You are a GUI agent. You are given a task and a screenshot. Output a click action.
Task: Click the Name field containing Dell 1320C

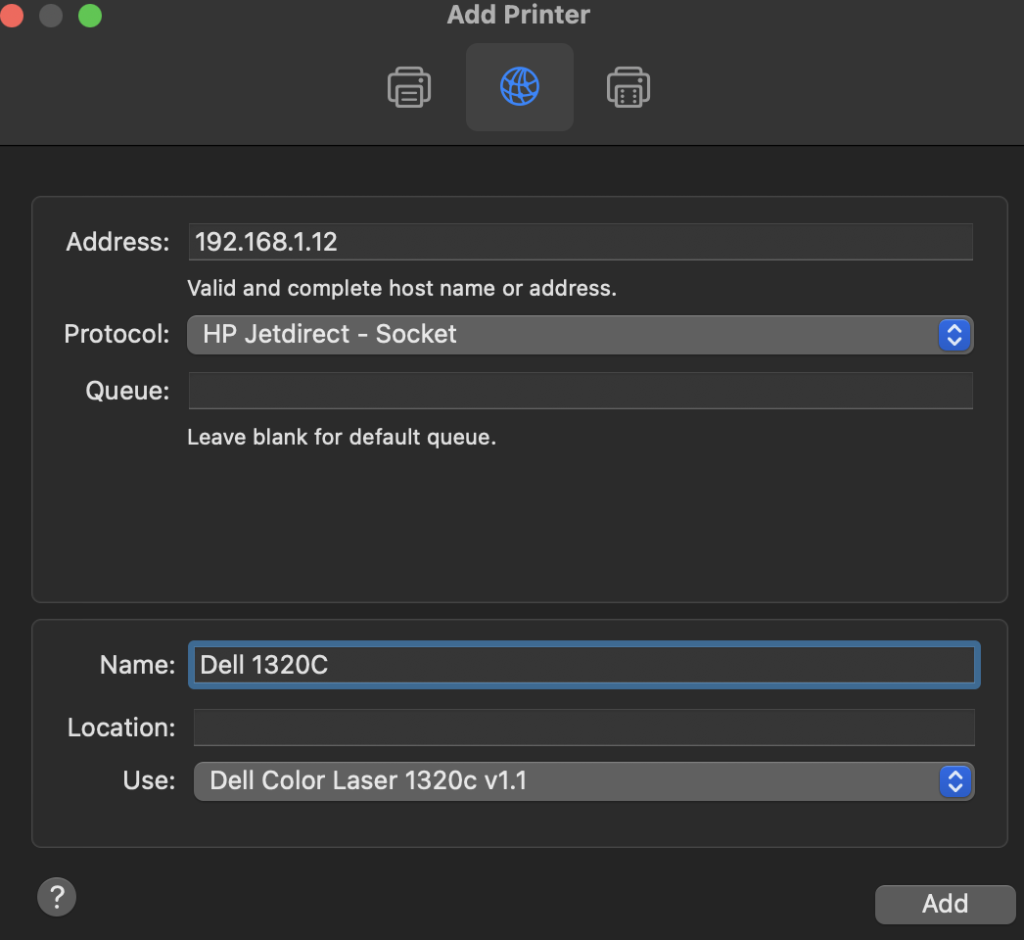pos(583,666)
